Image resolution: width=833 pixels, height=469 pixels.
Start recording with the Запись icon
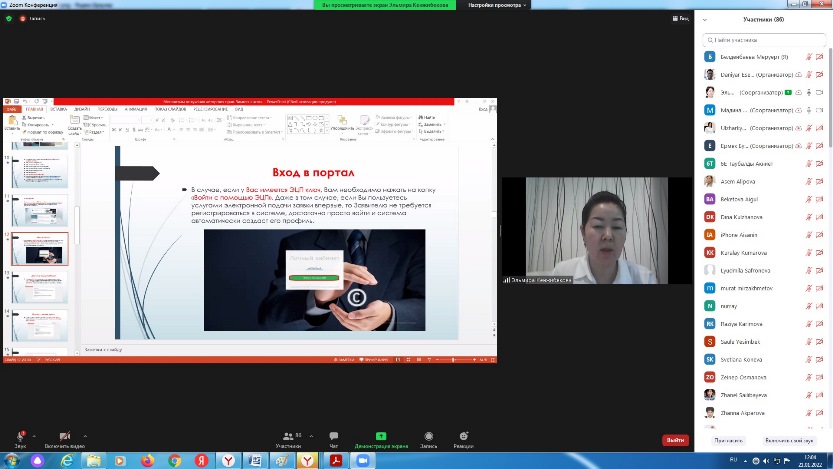pyautogui.click(x=429, y=436)
